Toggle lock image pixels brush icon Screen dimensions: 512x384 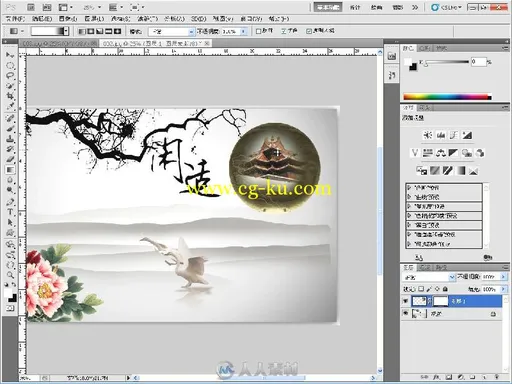[x=429, y=289]
